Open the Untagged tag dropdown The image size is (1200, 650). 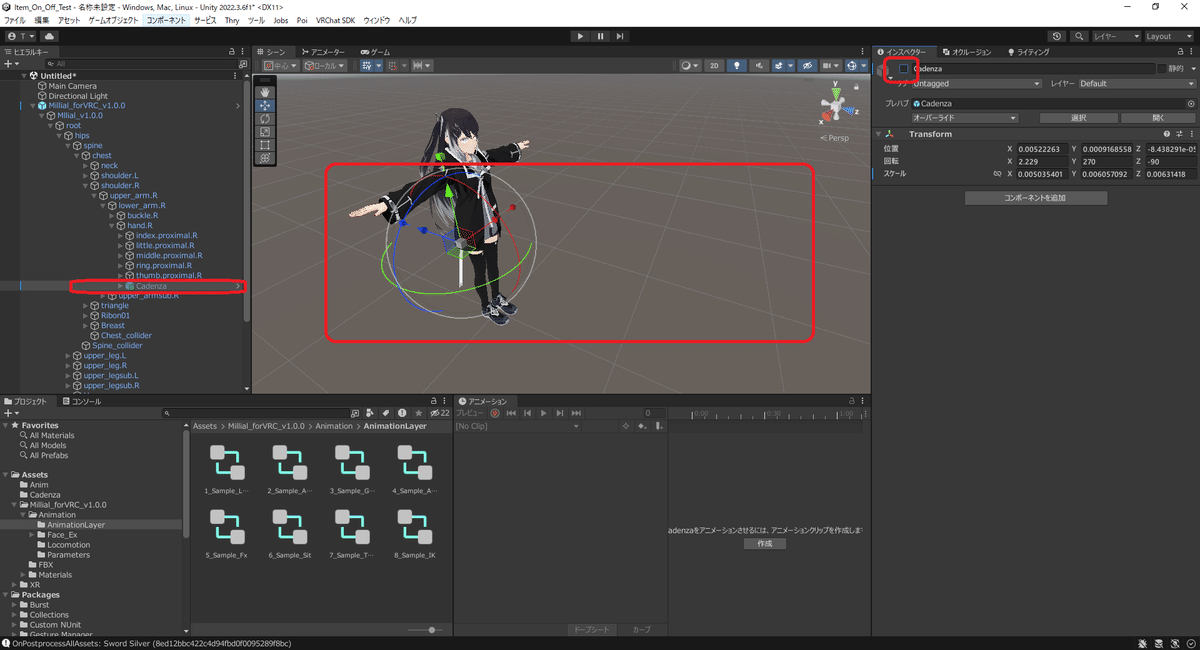976,84
